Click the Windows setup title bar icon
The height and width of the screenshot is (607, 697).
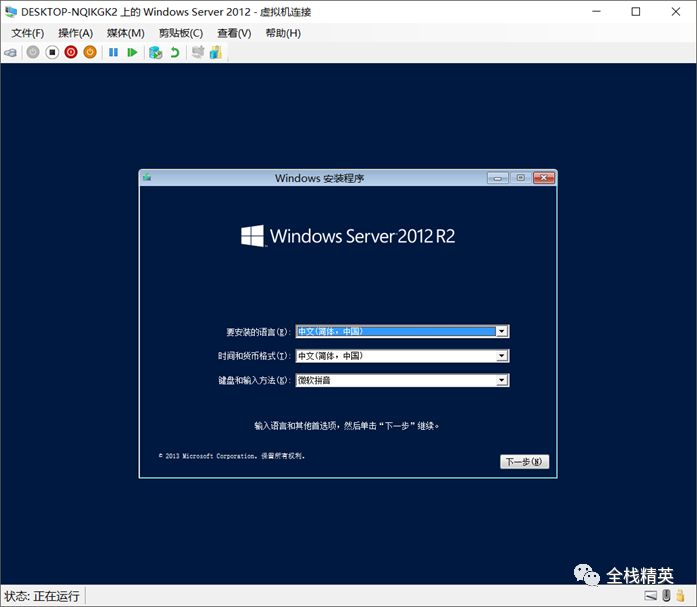coord(147,178)
